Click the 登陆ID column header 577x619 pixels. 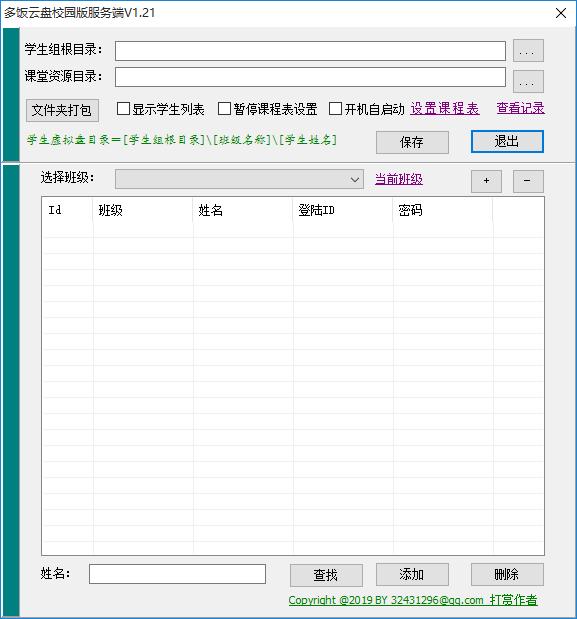click(343, 210)
